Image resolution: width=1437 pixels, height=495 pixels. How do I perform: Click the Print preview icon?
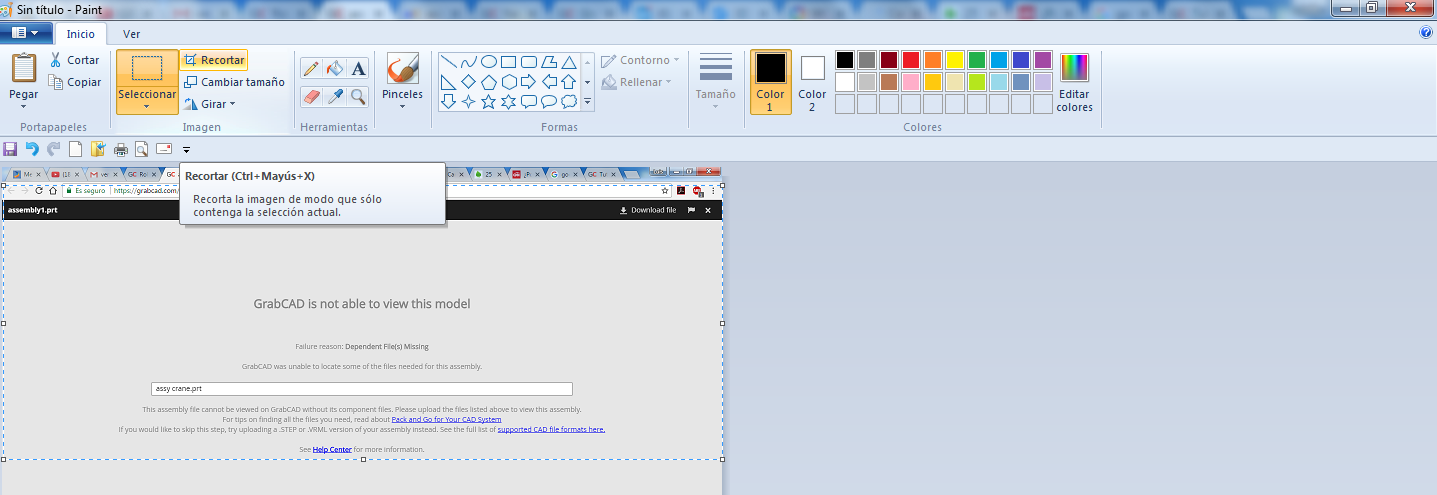coord(142,149)
